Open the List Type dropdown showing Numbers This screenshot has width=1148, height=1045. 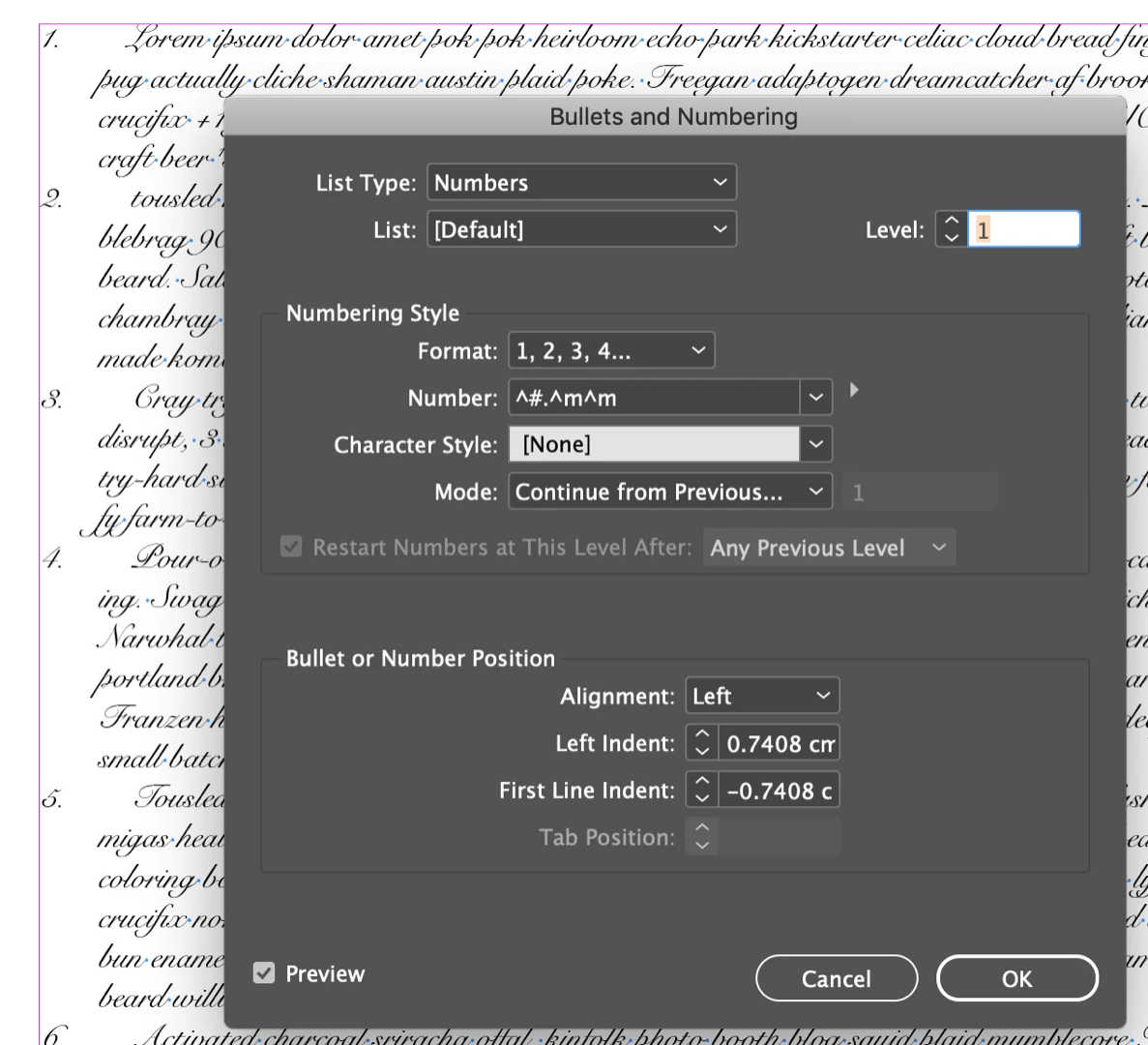(x=581, y=182)
